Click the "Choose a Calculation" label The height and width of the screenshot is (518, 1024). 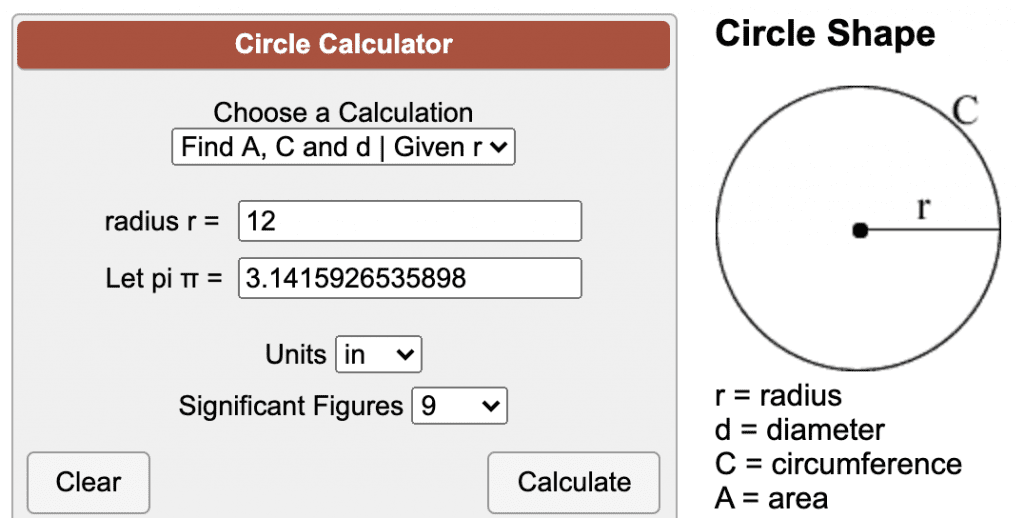point(343,113)
